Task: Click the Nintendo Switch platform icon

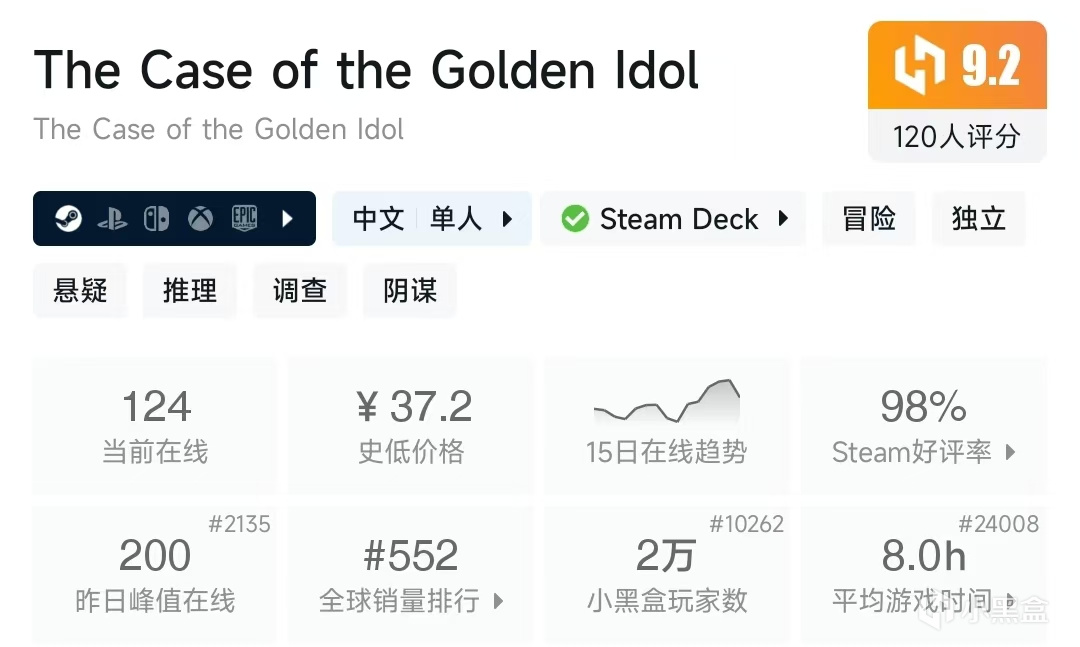Action: tap(156, 219)
